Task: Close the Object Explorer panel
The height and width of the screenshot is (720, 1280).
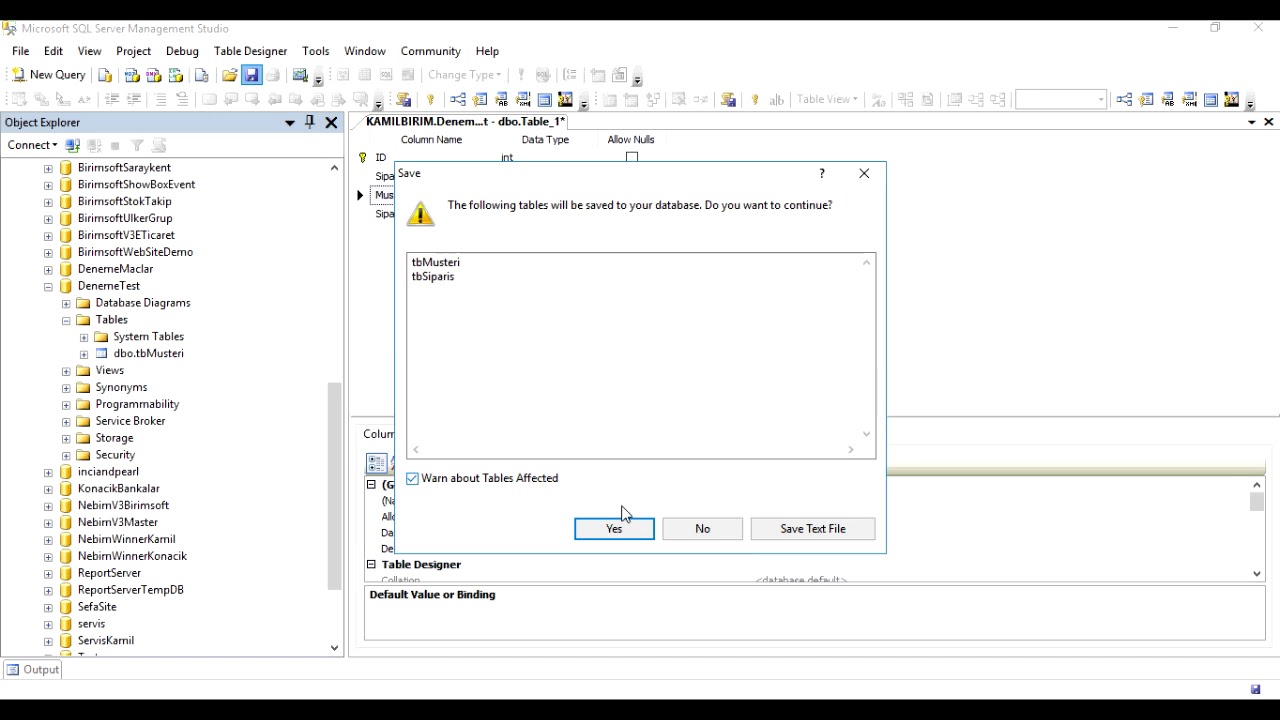Action: pyautogui.click(x=331, y=122)
